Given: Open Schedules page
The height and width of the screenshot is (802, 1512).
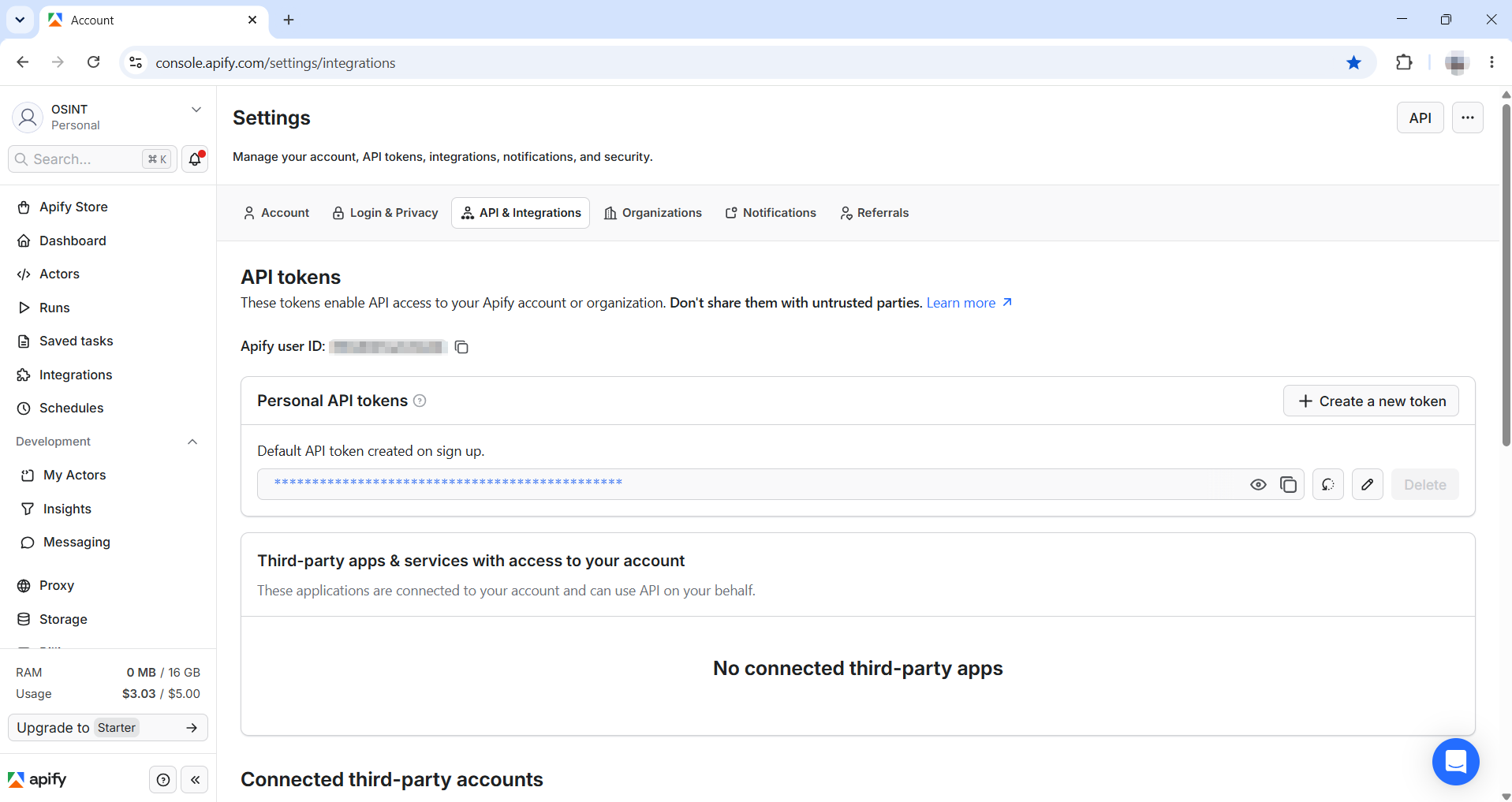Looking at the screenshot, I should click(108, 408).
